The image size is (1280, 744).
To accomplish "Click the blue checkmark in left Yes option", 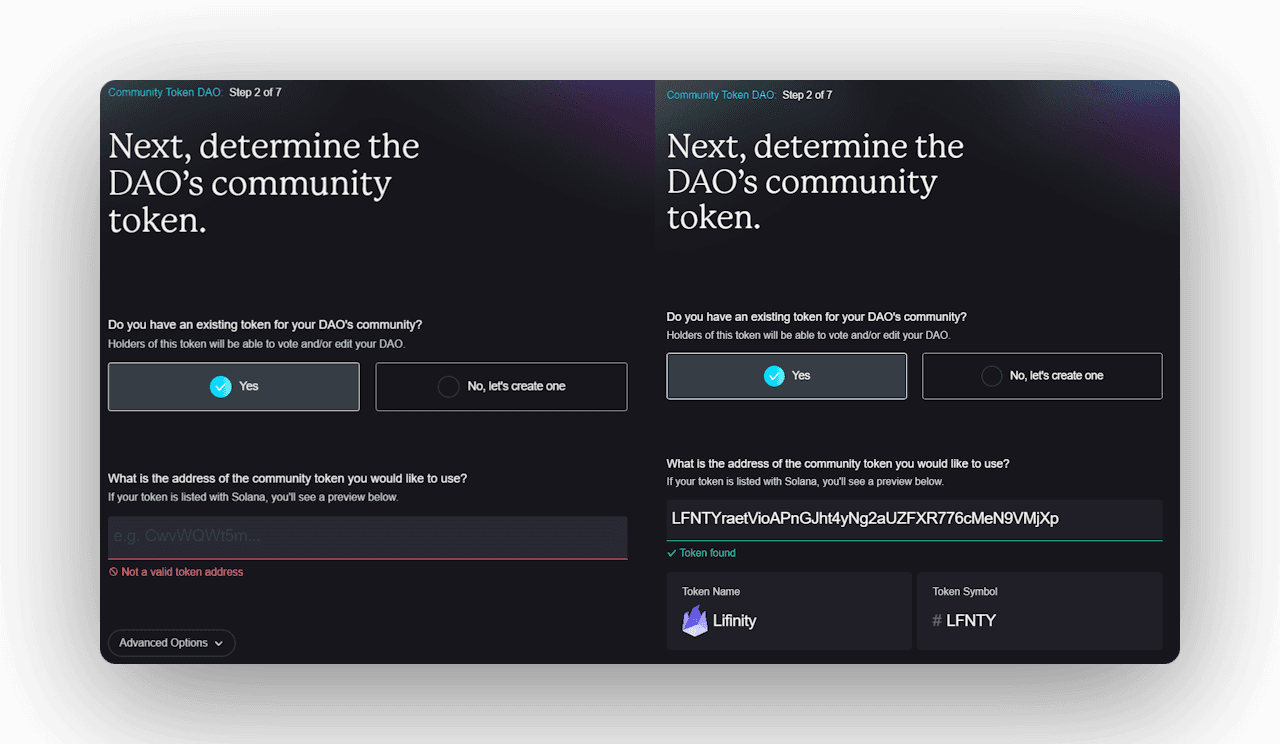I will 221,386.
